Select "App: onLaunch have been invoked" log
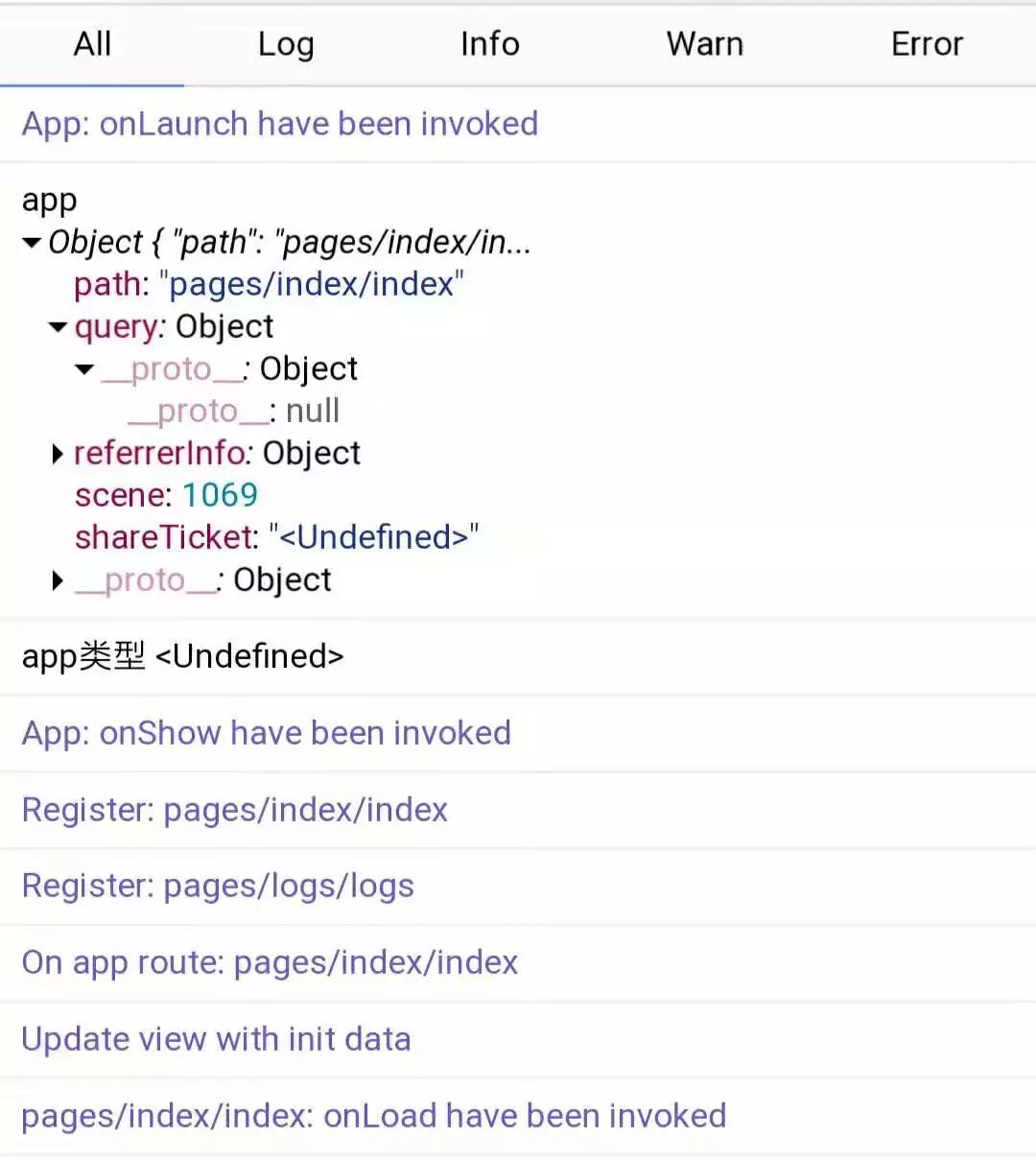The height and width of the screenshot is (1160, 1036). (279, 124)
